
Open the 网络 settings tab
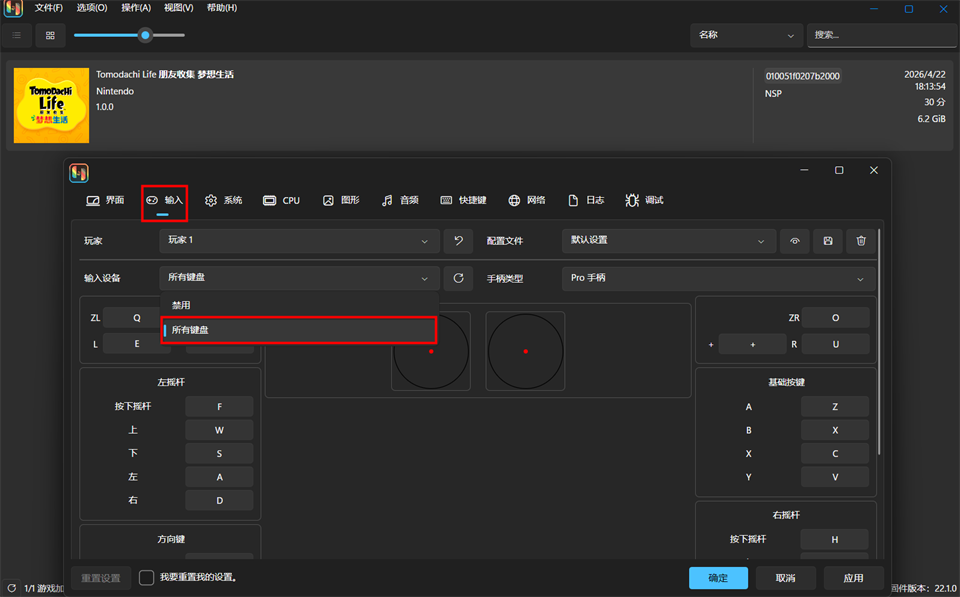point(527,200)
